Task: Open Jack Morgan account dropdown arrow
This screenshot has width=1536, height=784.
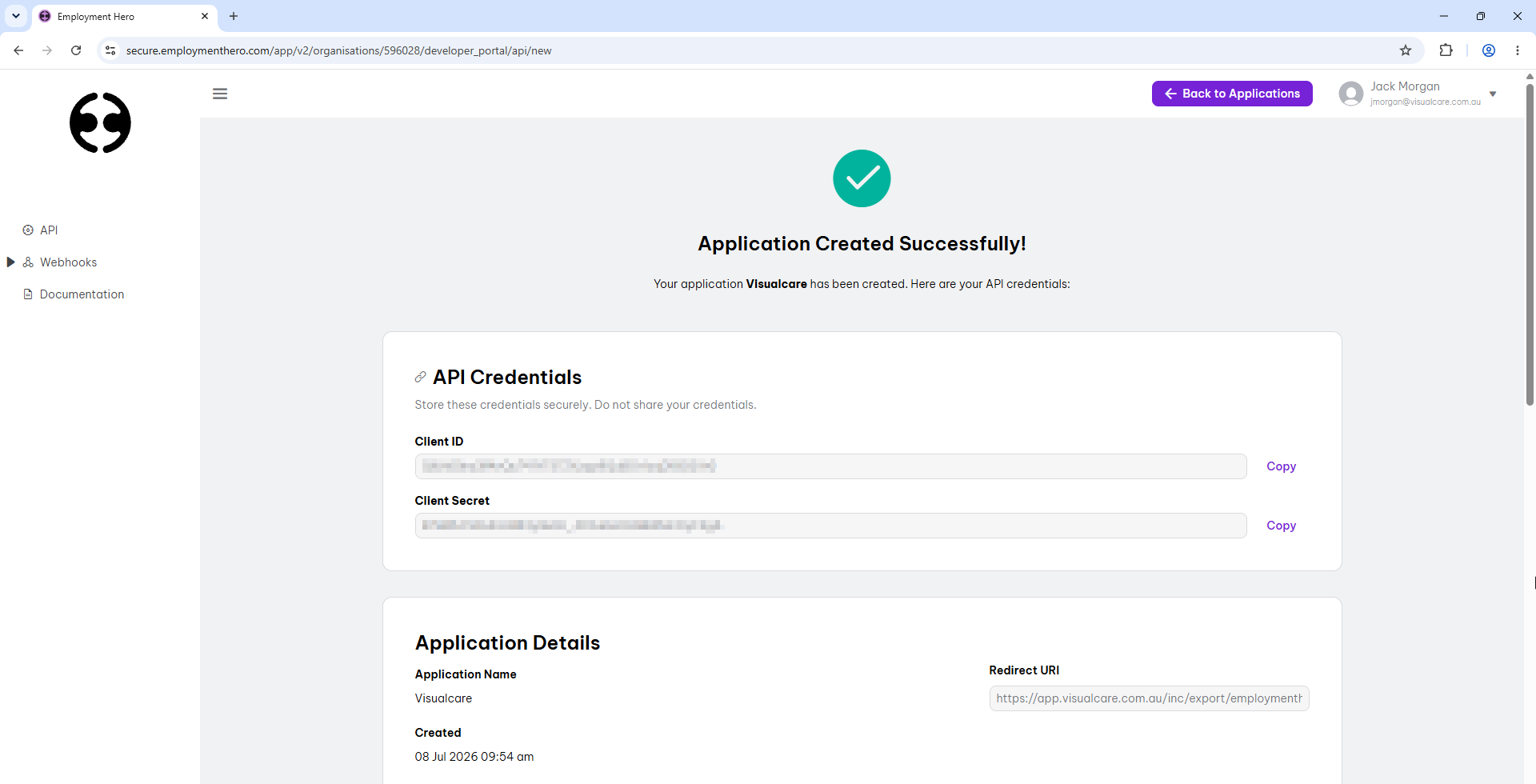Action: tap(1493, 94)
